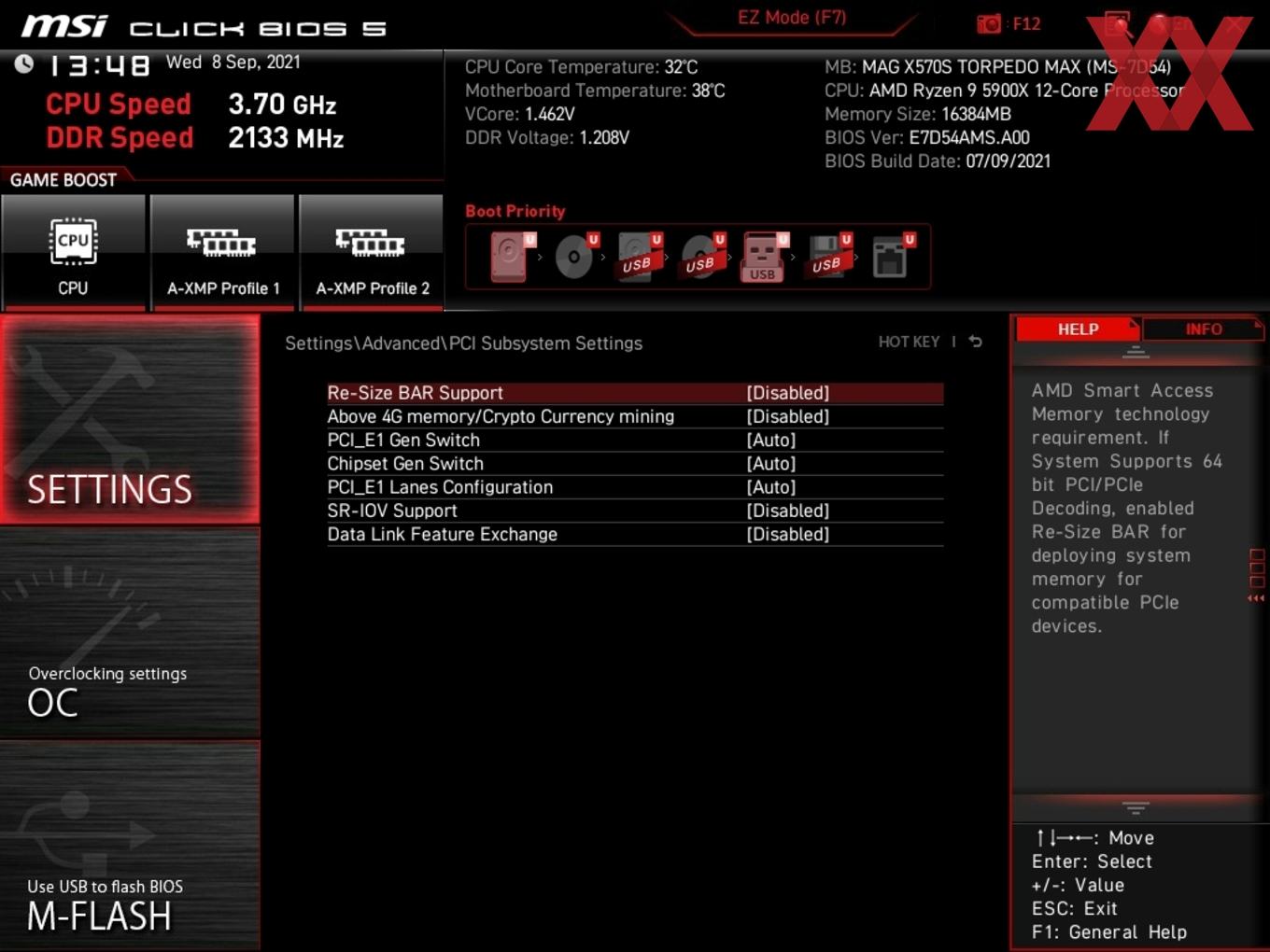Image resolution: width=1270 pixels, height=952 pixels.
Task: Click the help panel bottom scroll handle
Action: (1136, 807)
